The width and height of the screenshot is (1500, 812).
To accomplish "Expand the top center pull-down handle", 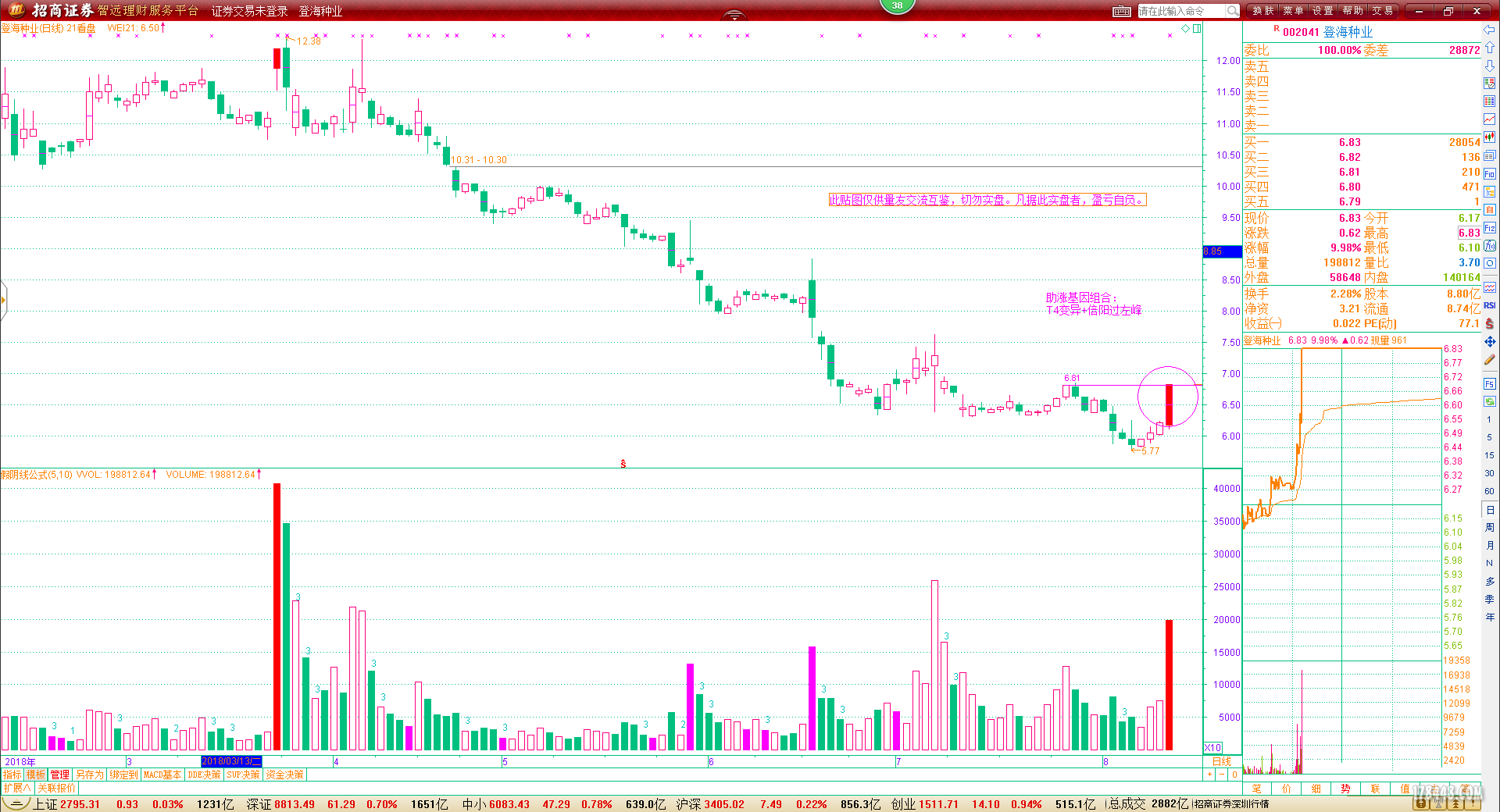I will pyautogui.click(x=733, y=16).
